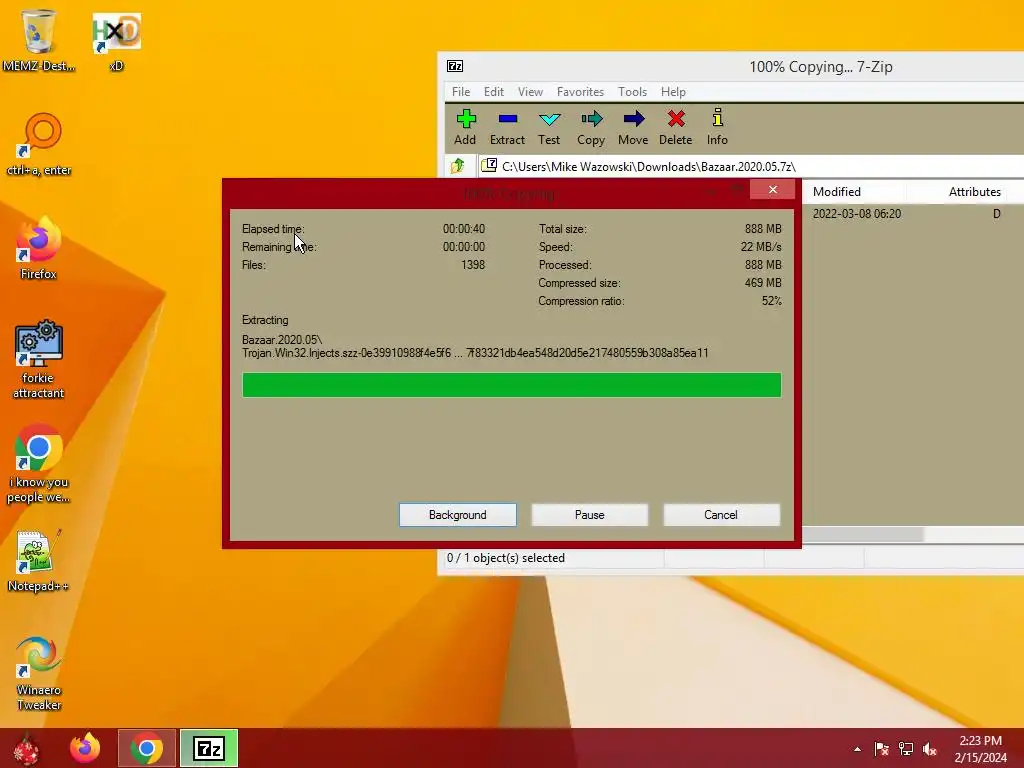The image size is (1024, 768).
Task: Select the 'ctrl+a, enter' desktop shortcut
Action: point(39,144)
